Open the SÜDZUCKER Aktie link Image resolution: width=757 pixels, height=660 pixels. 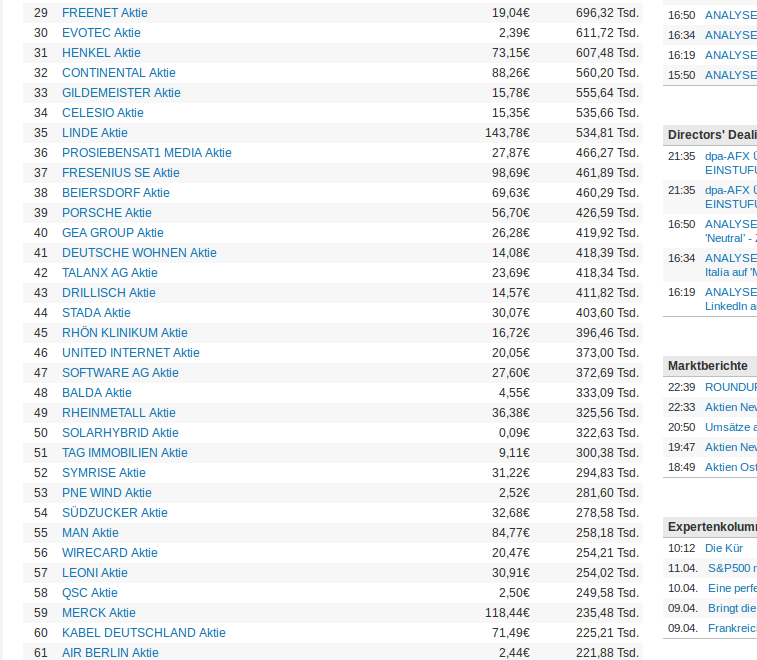click(x=115, y=513)
